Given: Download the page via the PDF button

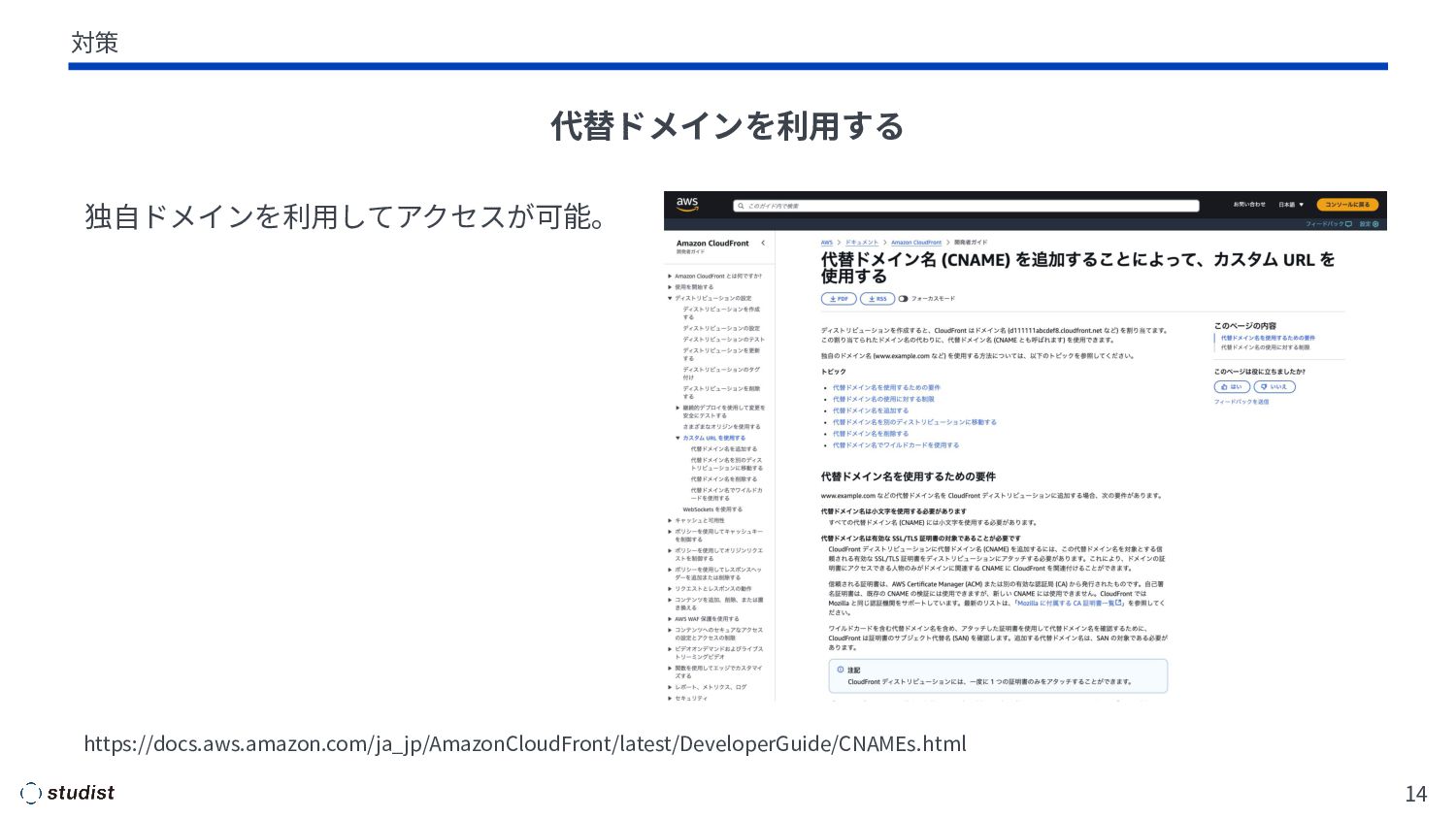Looking at the screenshot, I should (x=839, y=299).
